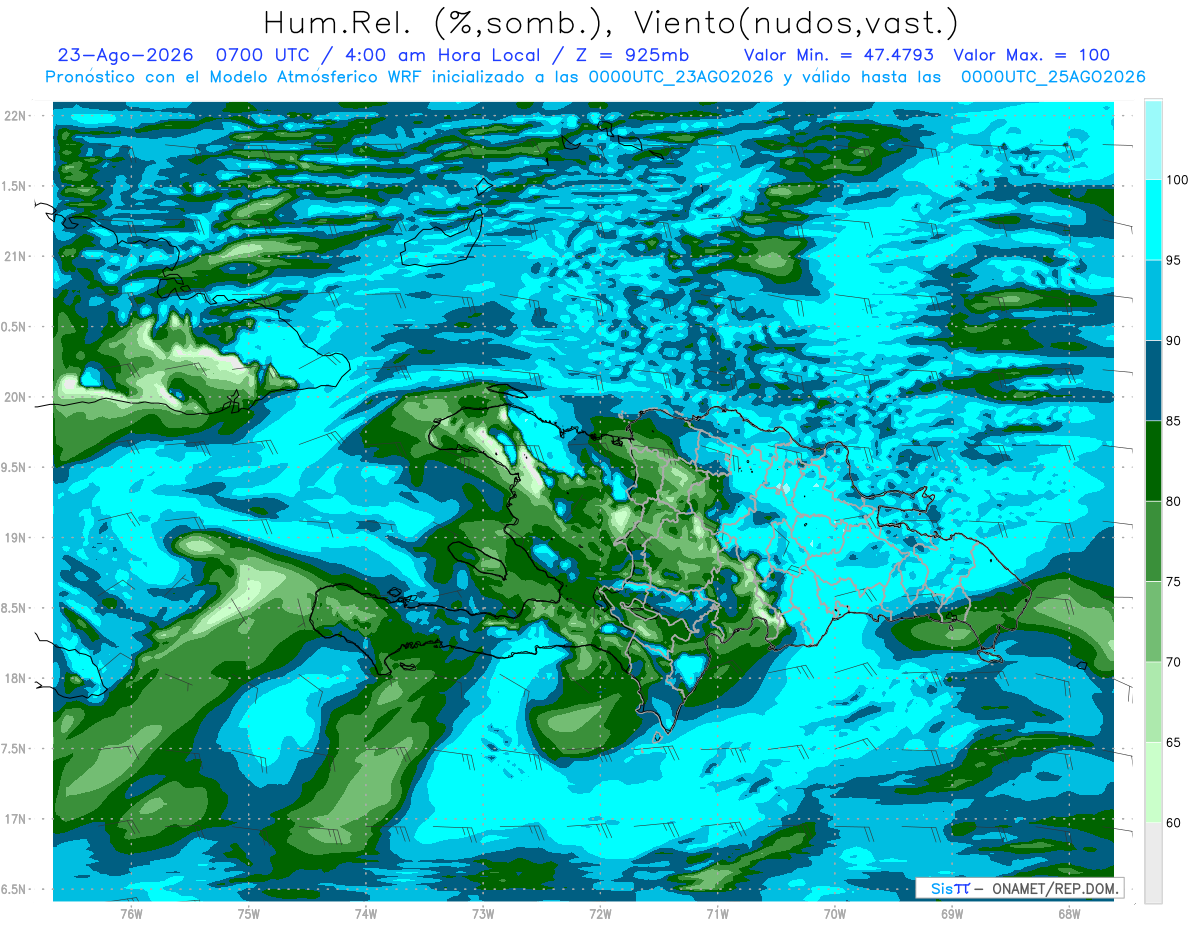Image resolution: width=1200 pixels, height=927 pixels.
Task: Click the '70W' longitude label
Action: click(834, 914)
